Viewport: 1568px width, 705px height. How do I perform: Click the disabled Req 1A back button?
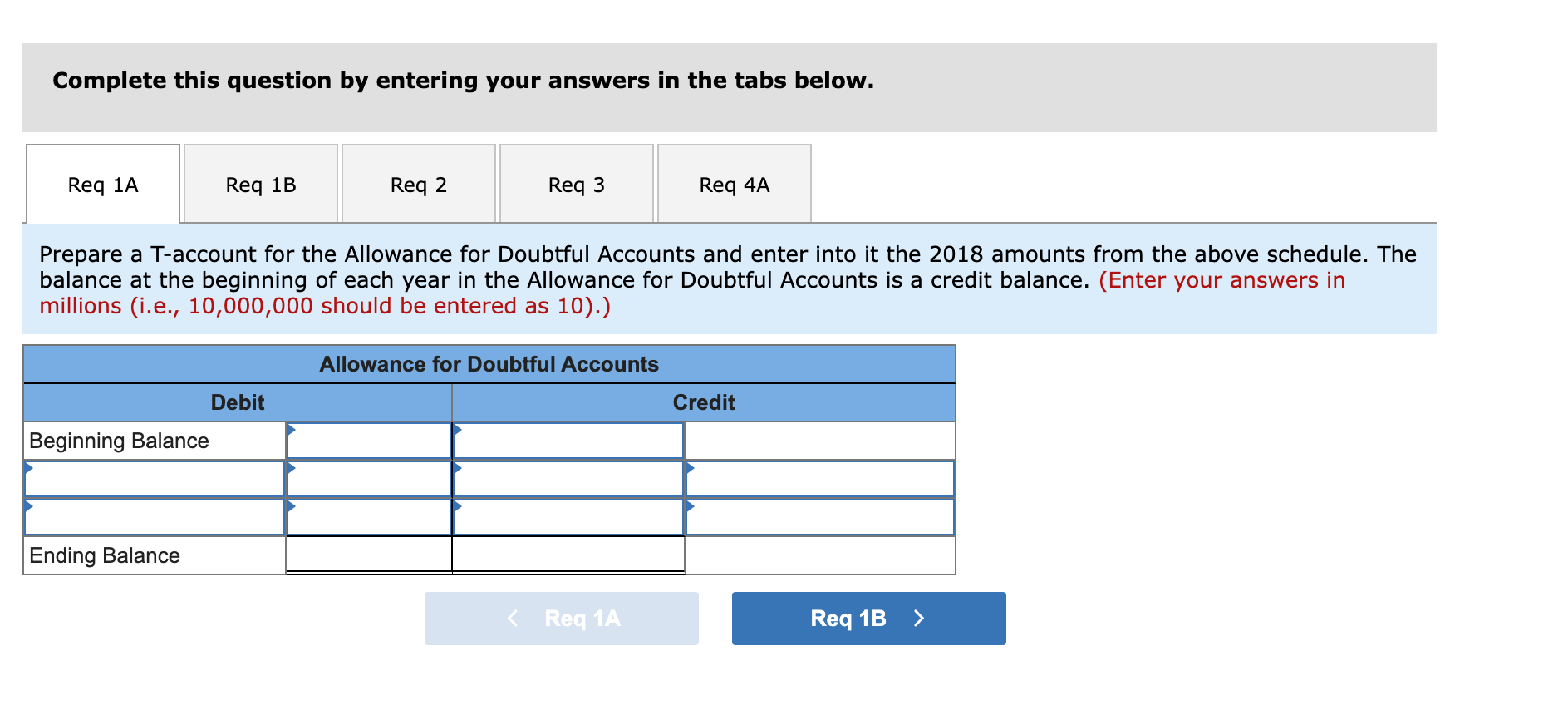(x=561, y=618)
